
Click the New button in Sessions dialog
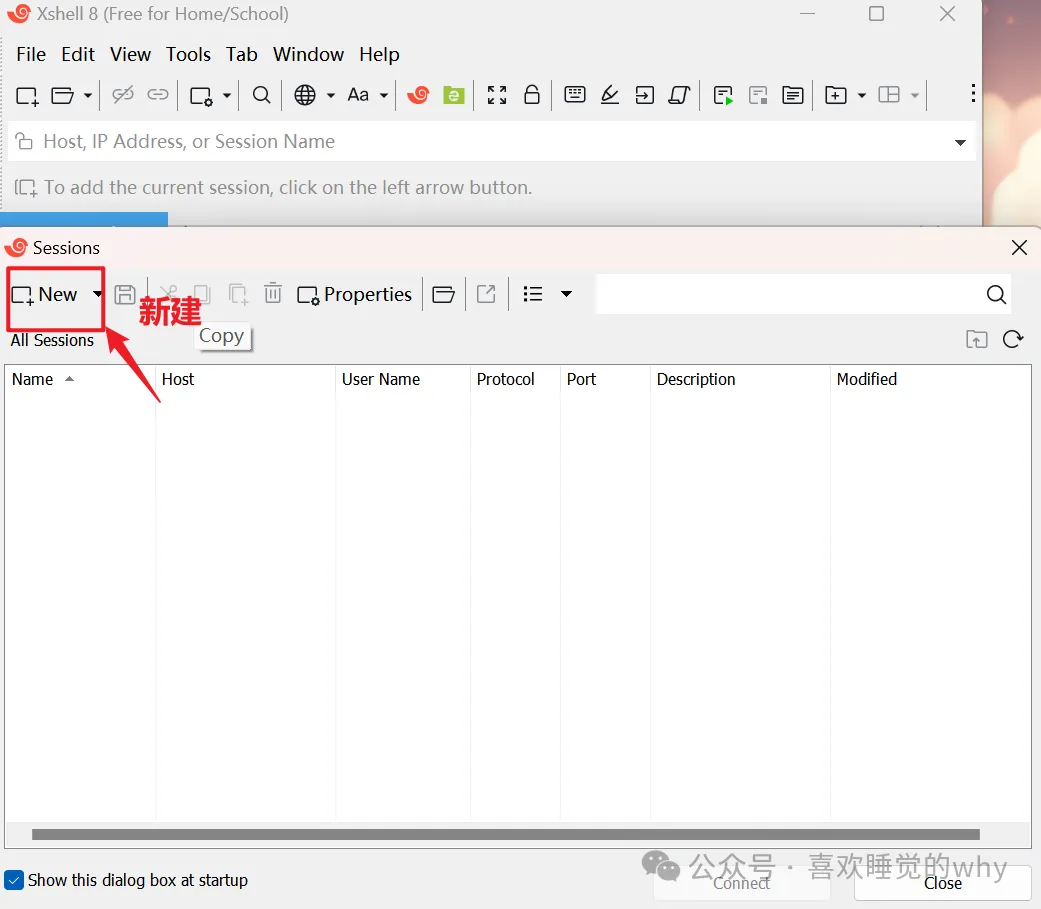tap(45, 294)
